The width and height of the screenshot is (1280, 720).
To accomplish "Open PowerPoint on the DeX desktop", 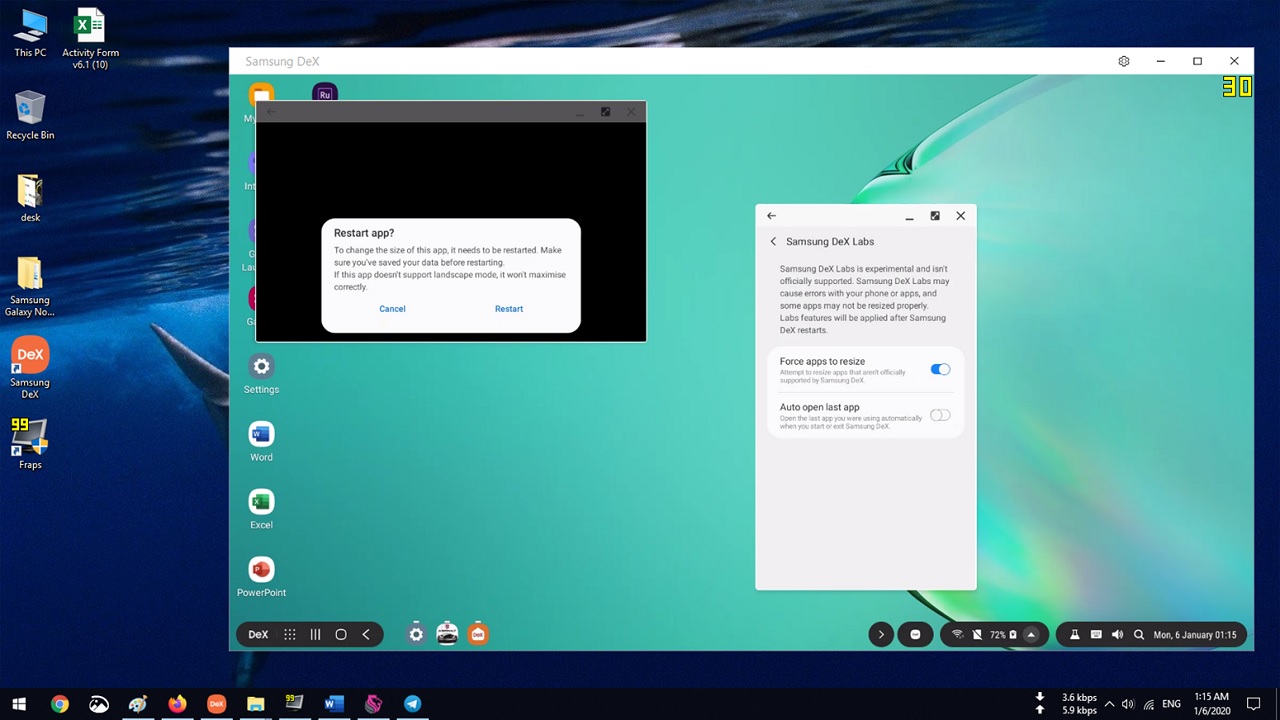I will tap(261, 577).
